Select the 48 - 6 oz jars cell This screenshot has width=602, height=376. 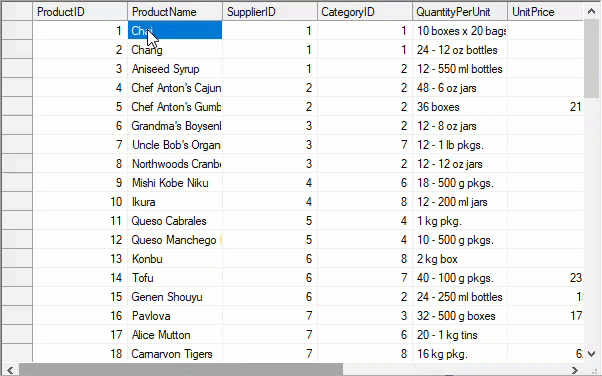[460, 88]
